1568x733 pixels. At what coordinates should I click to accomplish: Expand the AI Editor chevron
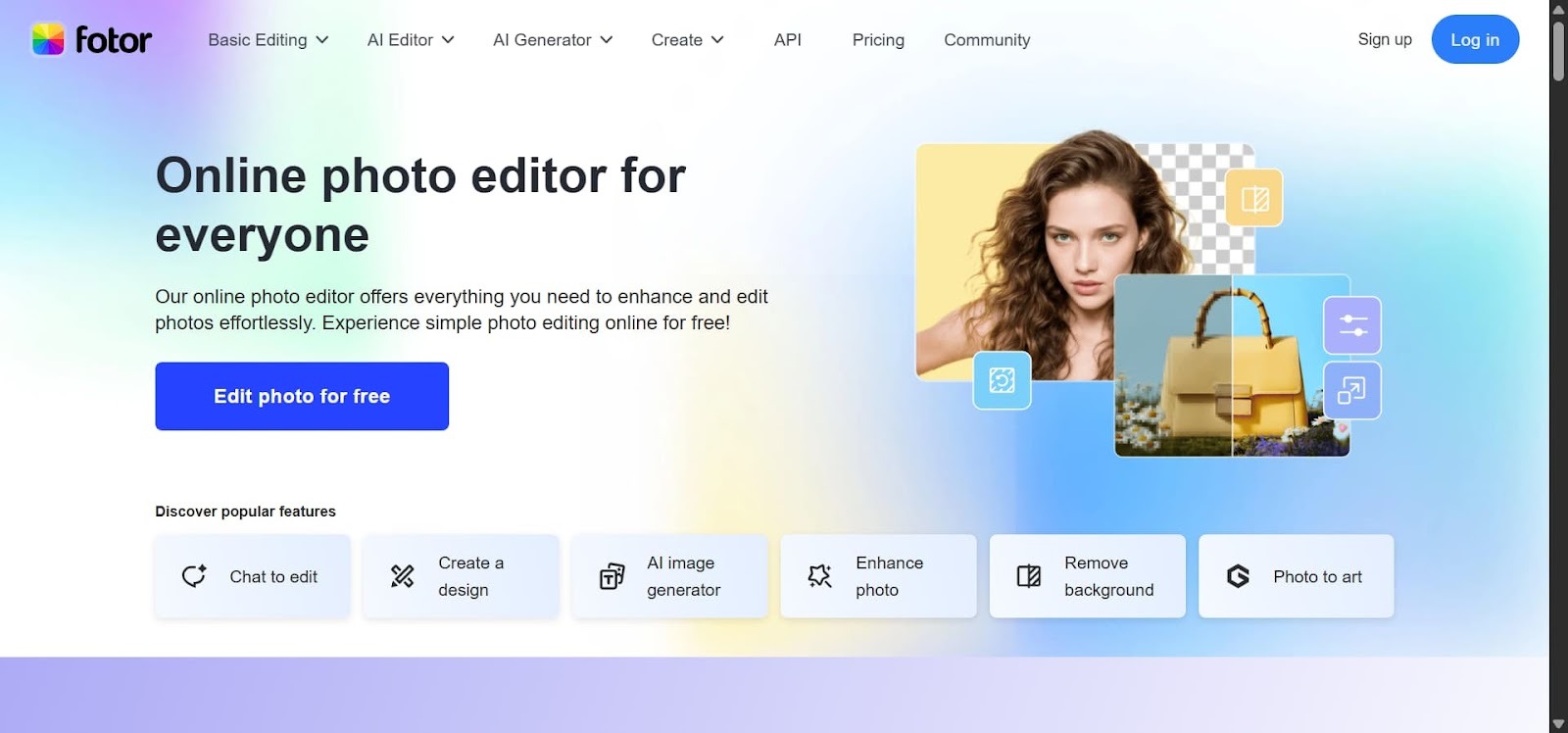click(x=448, y=40)
